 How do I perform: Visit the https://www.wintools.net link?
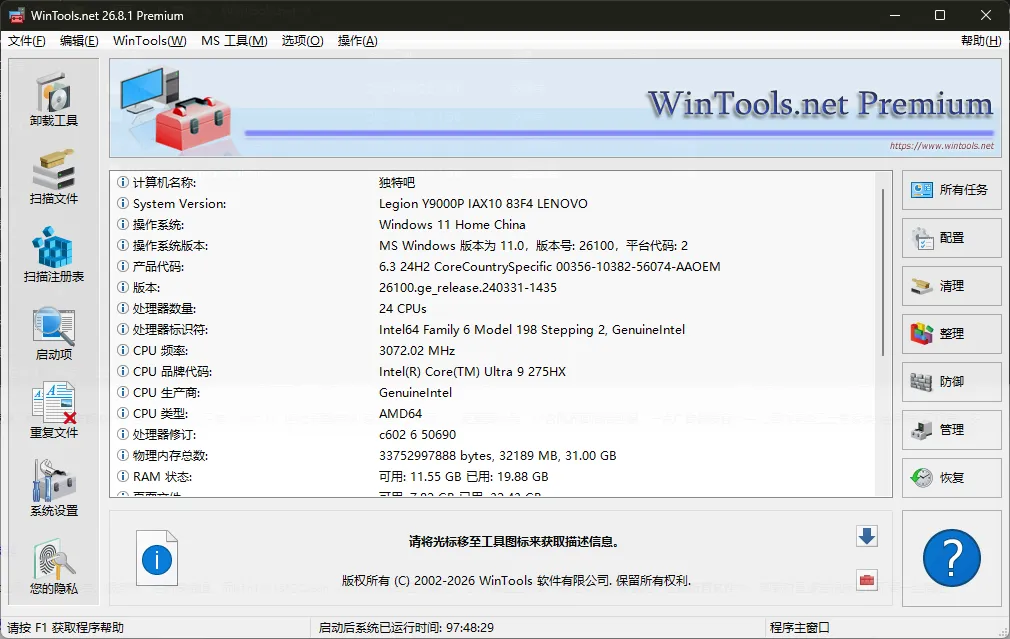942,146
